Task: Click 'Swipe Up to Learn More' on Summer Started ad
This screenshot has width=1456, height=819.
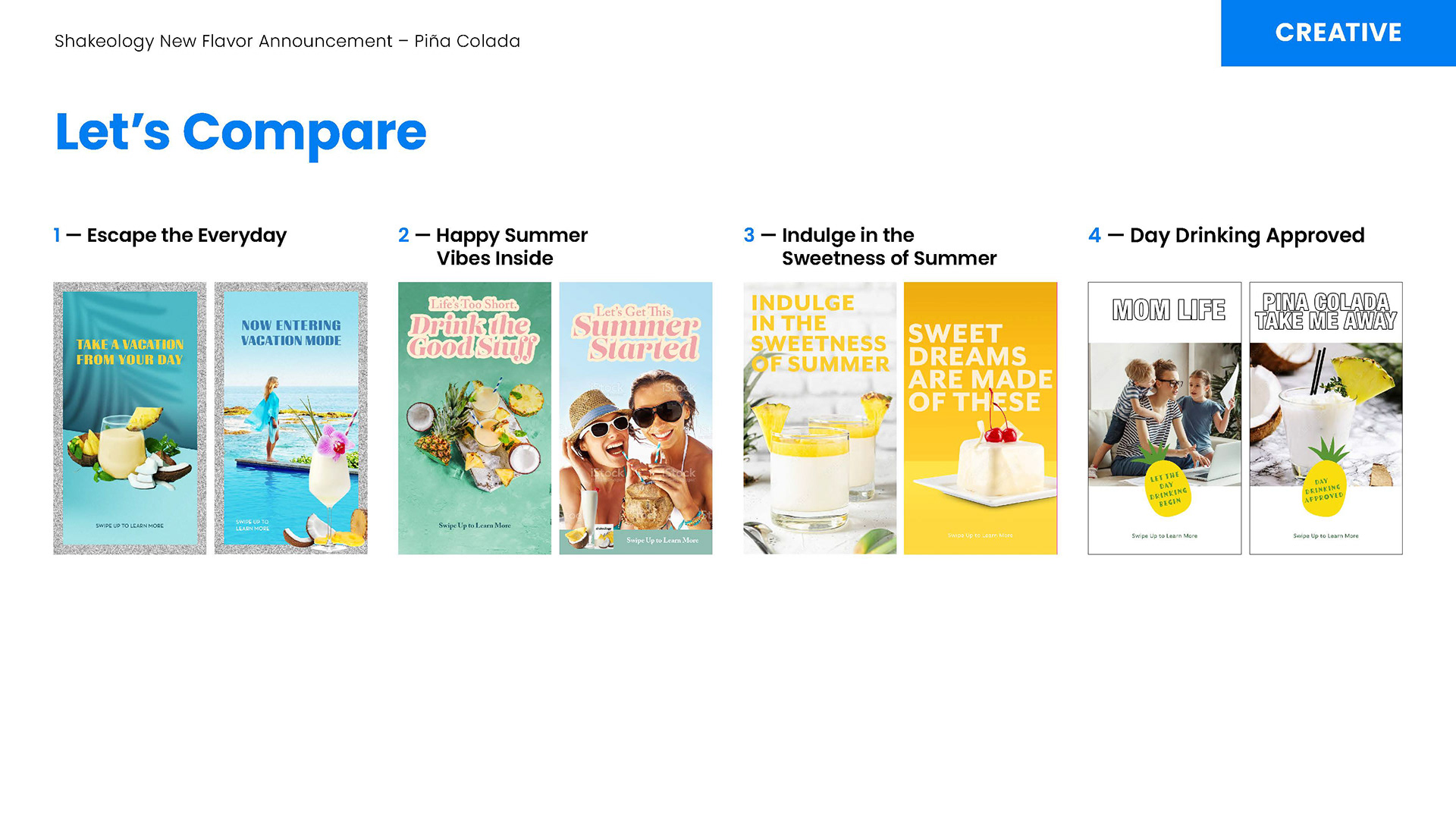Action: click(x=662, y=540)
